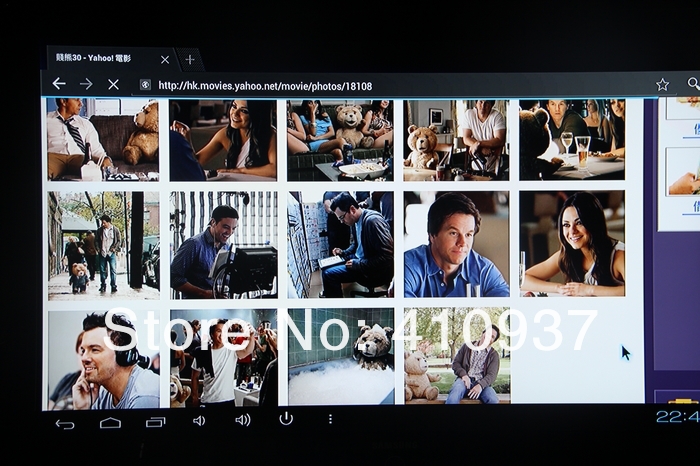
Task: Open photo of man and bear walking on street
Action: [x=104, y=245]
